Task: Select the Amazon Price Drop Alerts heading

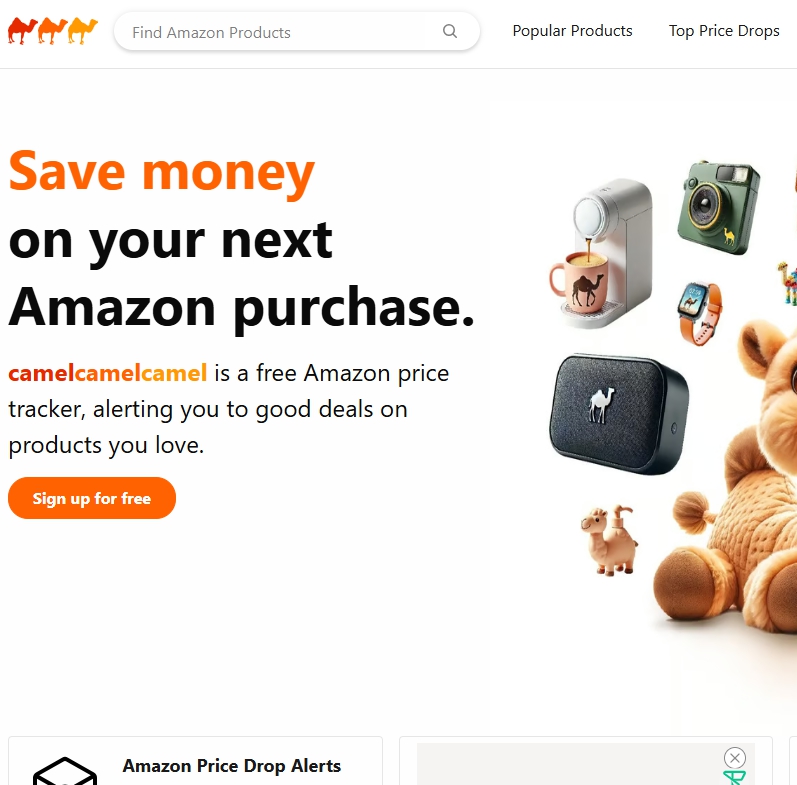Action: click(x=231, y=766)
